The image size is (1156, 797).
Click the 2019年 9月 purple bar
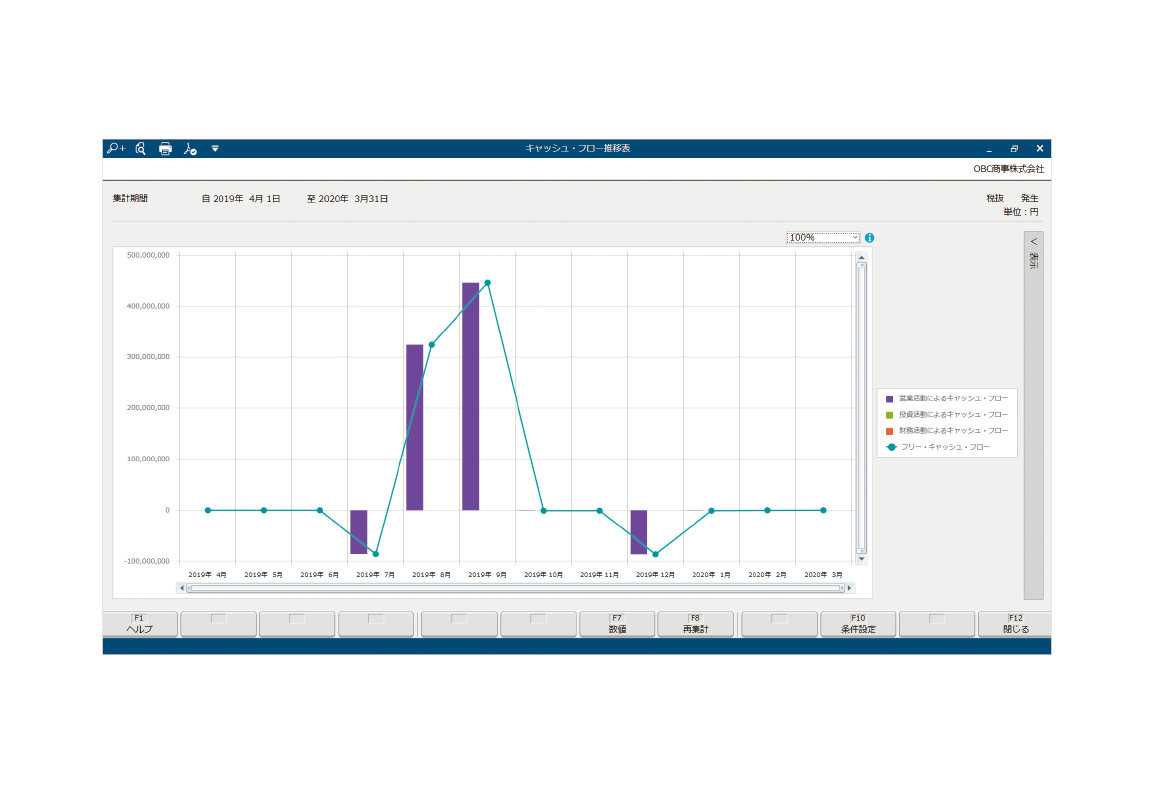[x=470, y=396]
